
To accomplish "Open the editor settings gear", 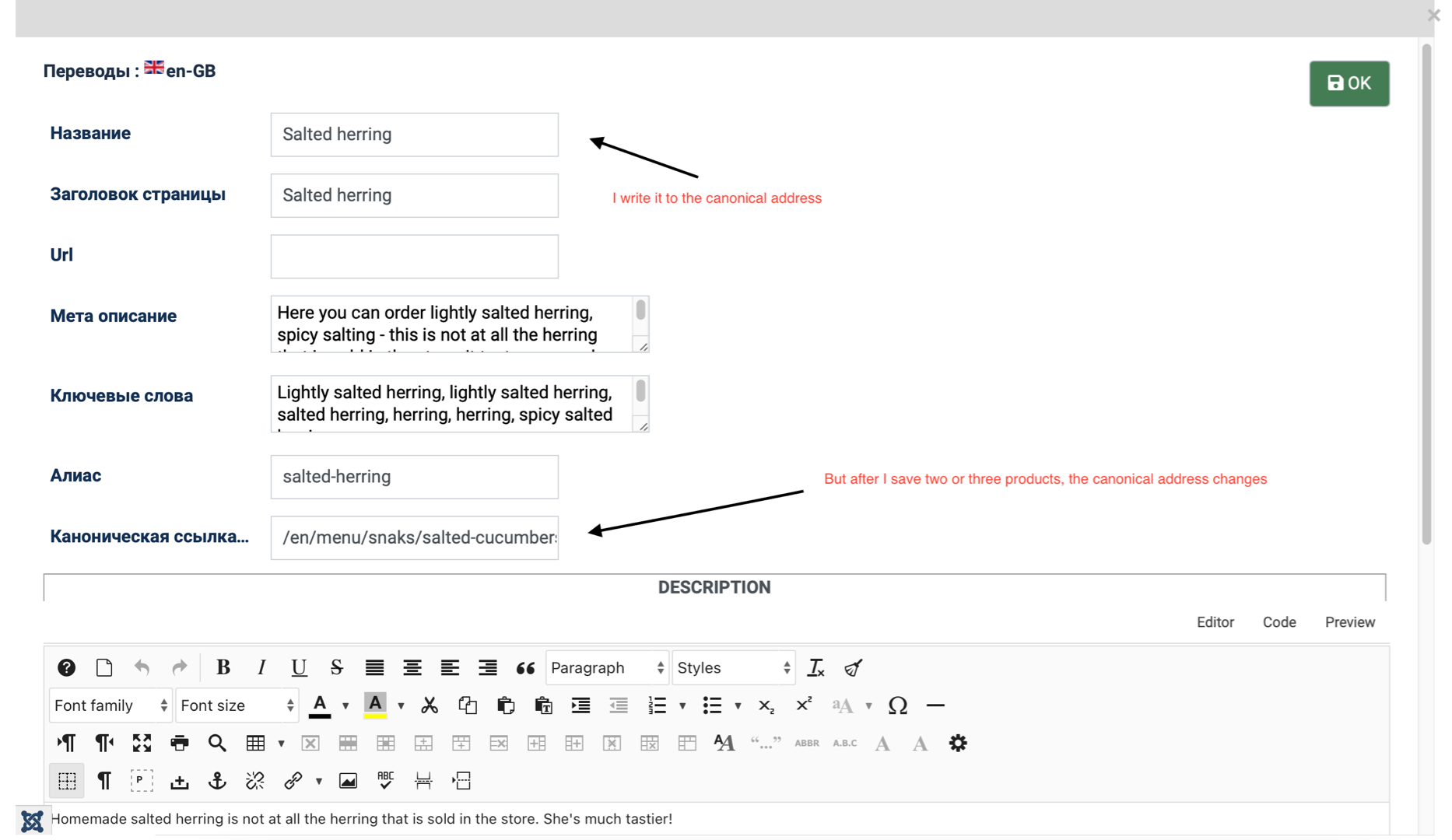I will click(958, 743).
